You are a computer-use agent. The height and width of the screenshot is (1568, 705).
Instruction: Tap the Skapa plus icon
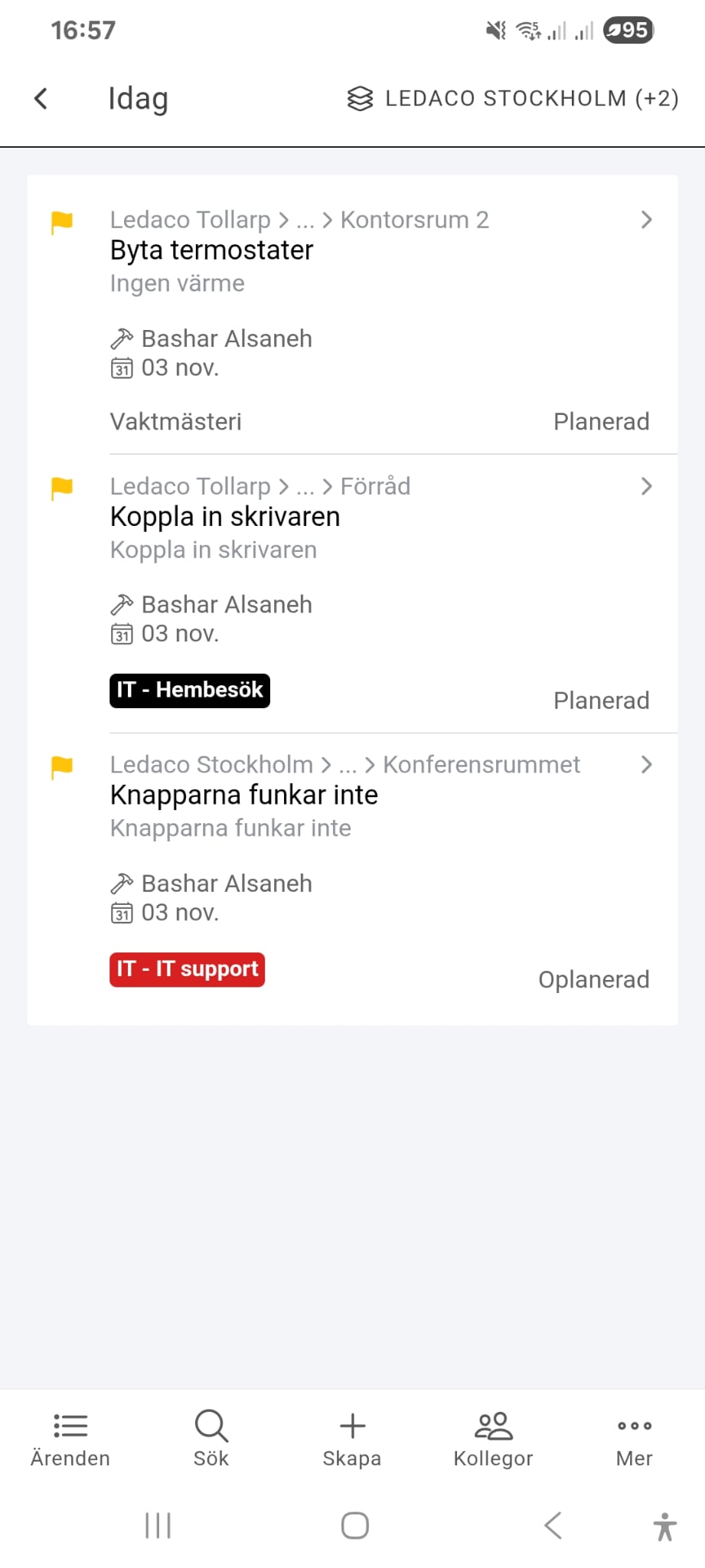click(x=352, y=1426)
